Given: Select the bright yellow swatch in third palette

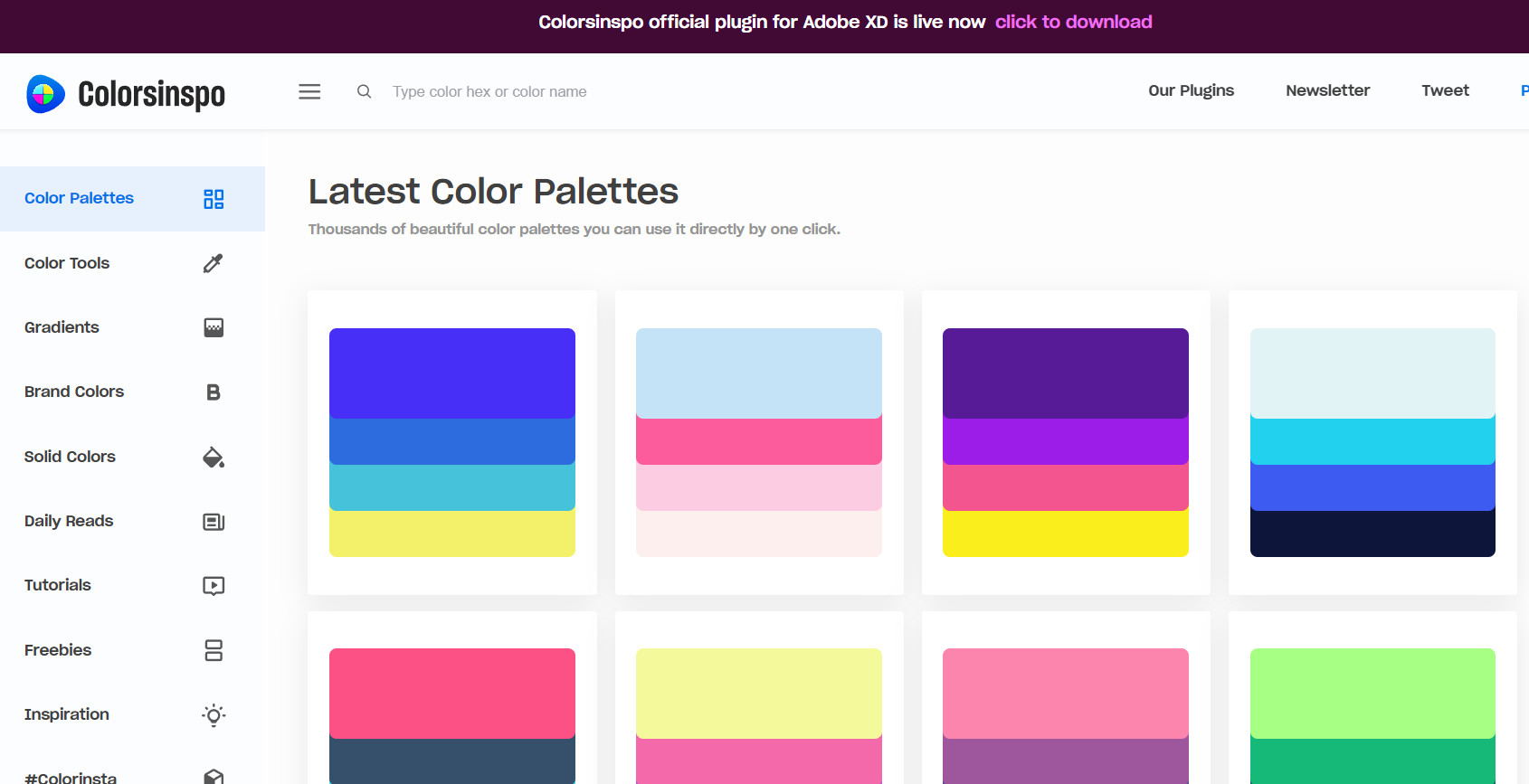Looking at the screenshot, I should tap(1066, 534).
